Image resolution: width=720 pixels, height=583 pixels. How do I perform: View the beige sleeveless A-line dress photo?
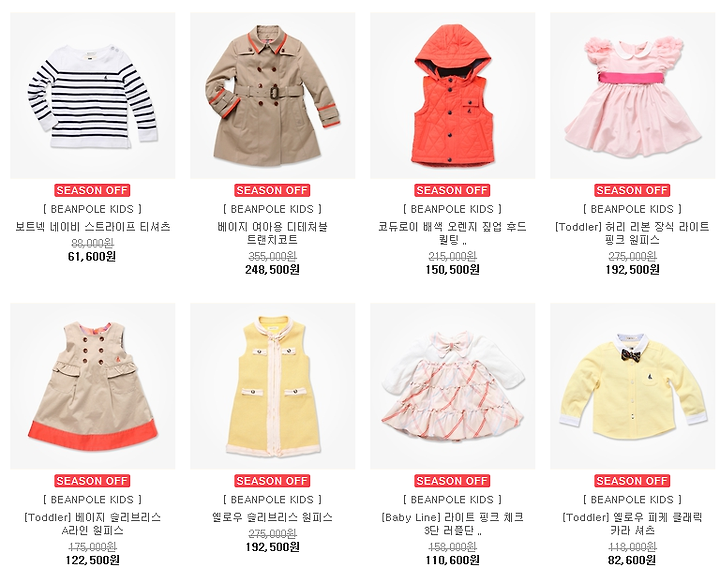93,386
